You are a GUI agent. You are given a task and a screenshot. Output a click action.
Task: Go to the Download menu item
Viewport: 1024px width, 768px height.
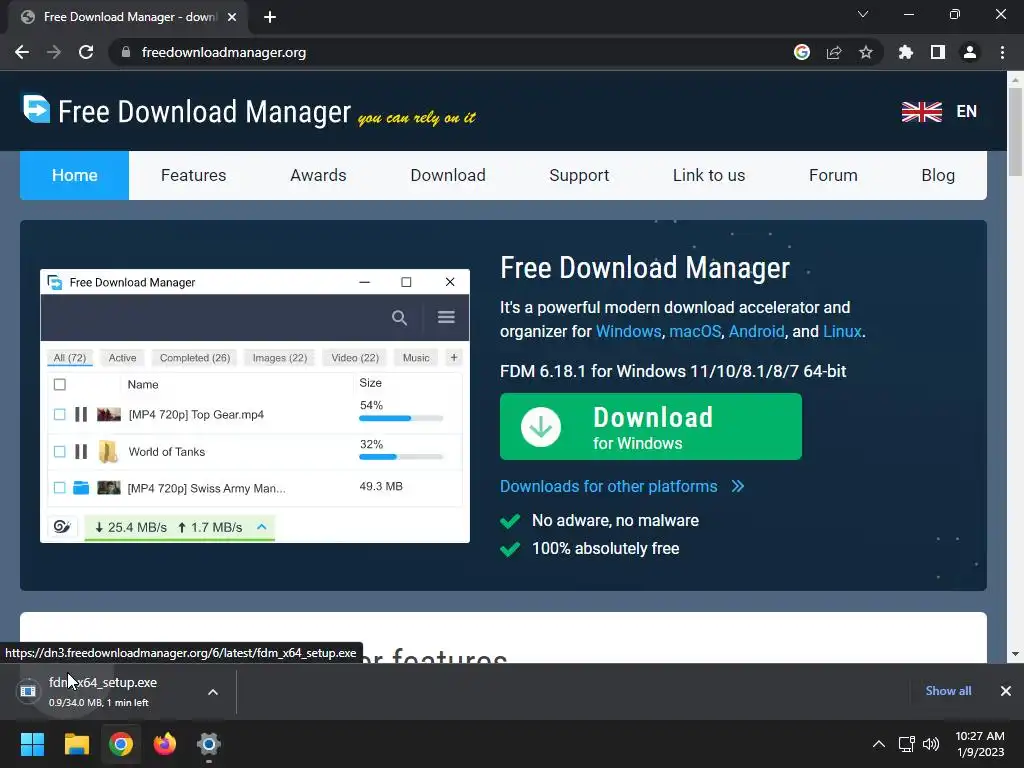[448, 175]
